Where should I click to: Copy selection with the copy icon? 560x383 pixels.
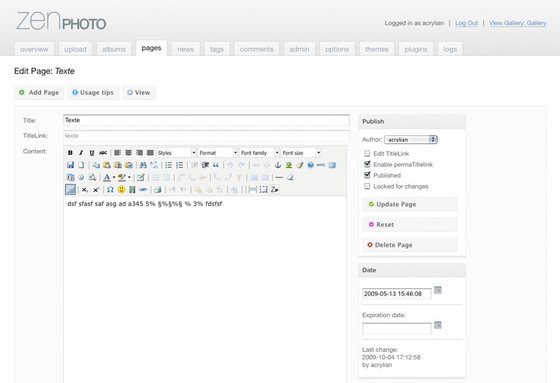(96, 165)
